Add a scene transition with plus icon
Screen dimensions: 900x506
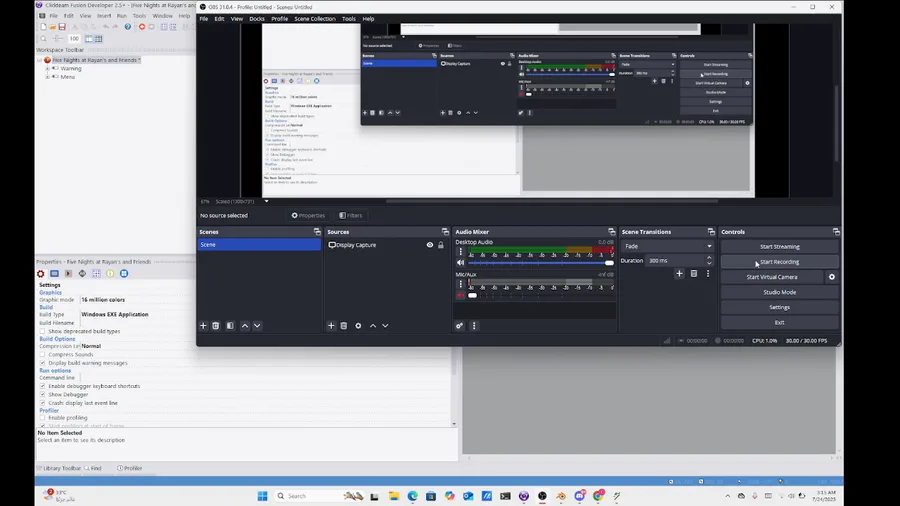tap(680, 274)
